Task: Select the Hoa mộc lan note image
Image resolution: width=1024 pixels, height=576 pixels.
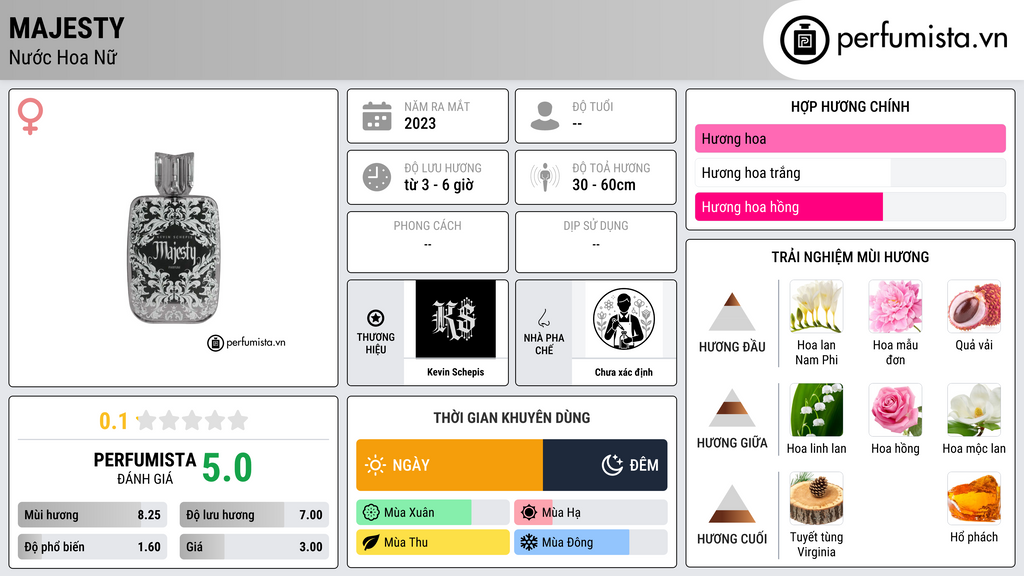Action: [974, 409]
